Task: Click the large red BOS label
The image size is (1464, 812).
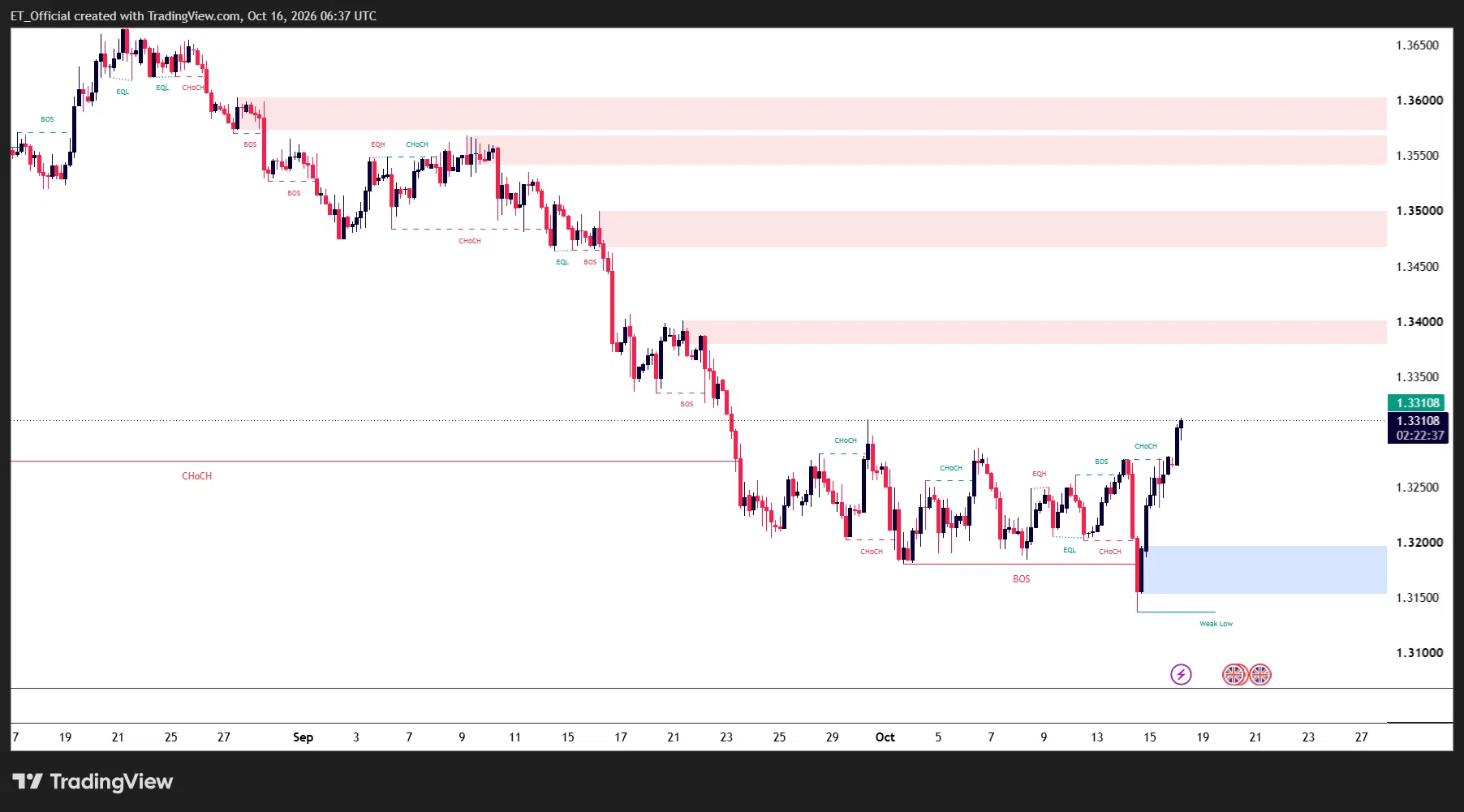Action: (x=1021, y=579)
